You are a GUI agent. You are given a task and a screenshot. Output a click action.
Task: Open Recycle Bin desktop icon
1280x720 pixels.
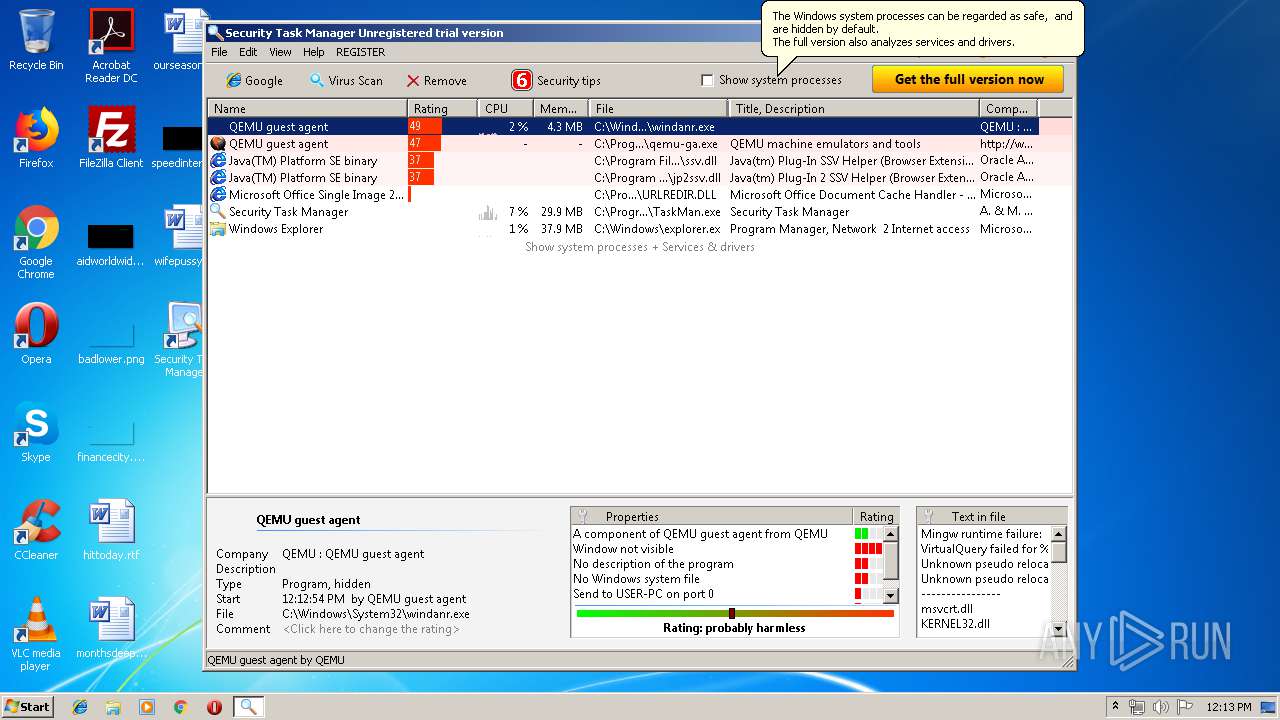pos(36,40)
